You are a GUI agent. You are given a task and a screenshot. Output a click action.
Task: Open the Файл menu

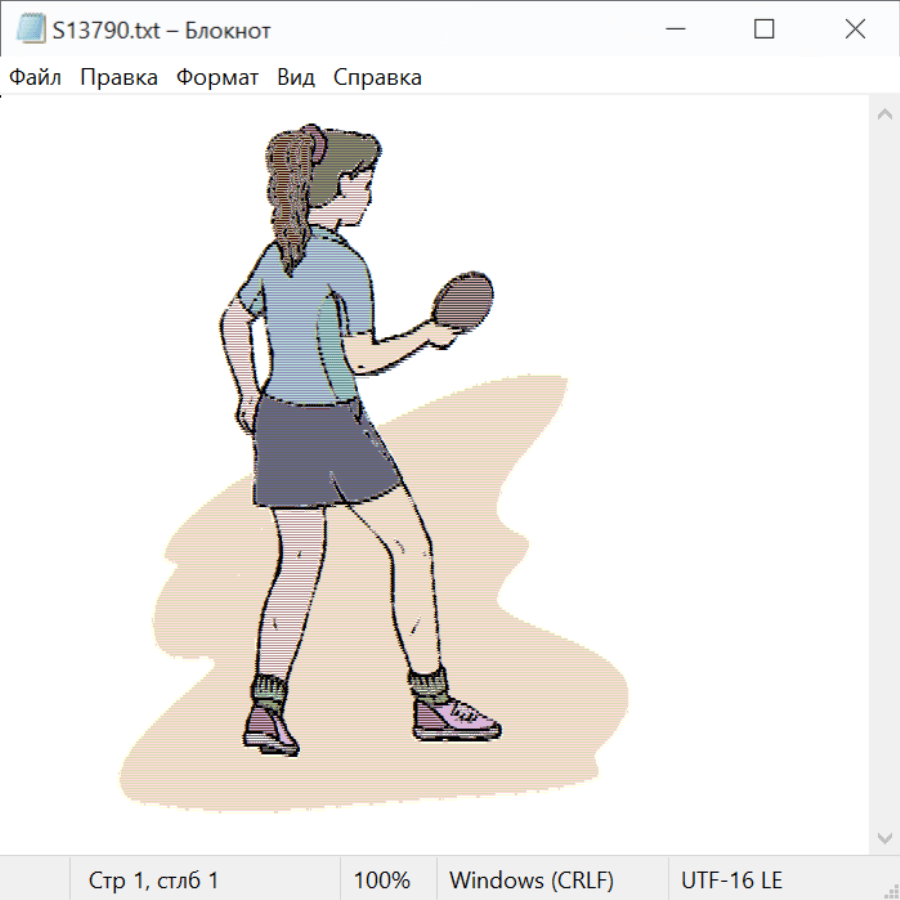point(36,78)
